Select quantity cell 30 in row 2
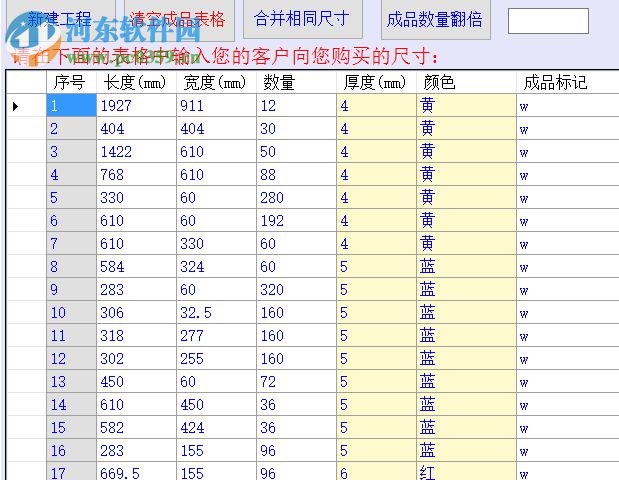This screenshot has width=619, height=480. 296,129
